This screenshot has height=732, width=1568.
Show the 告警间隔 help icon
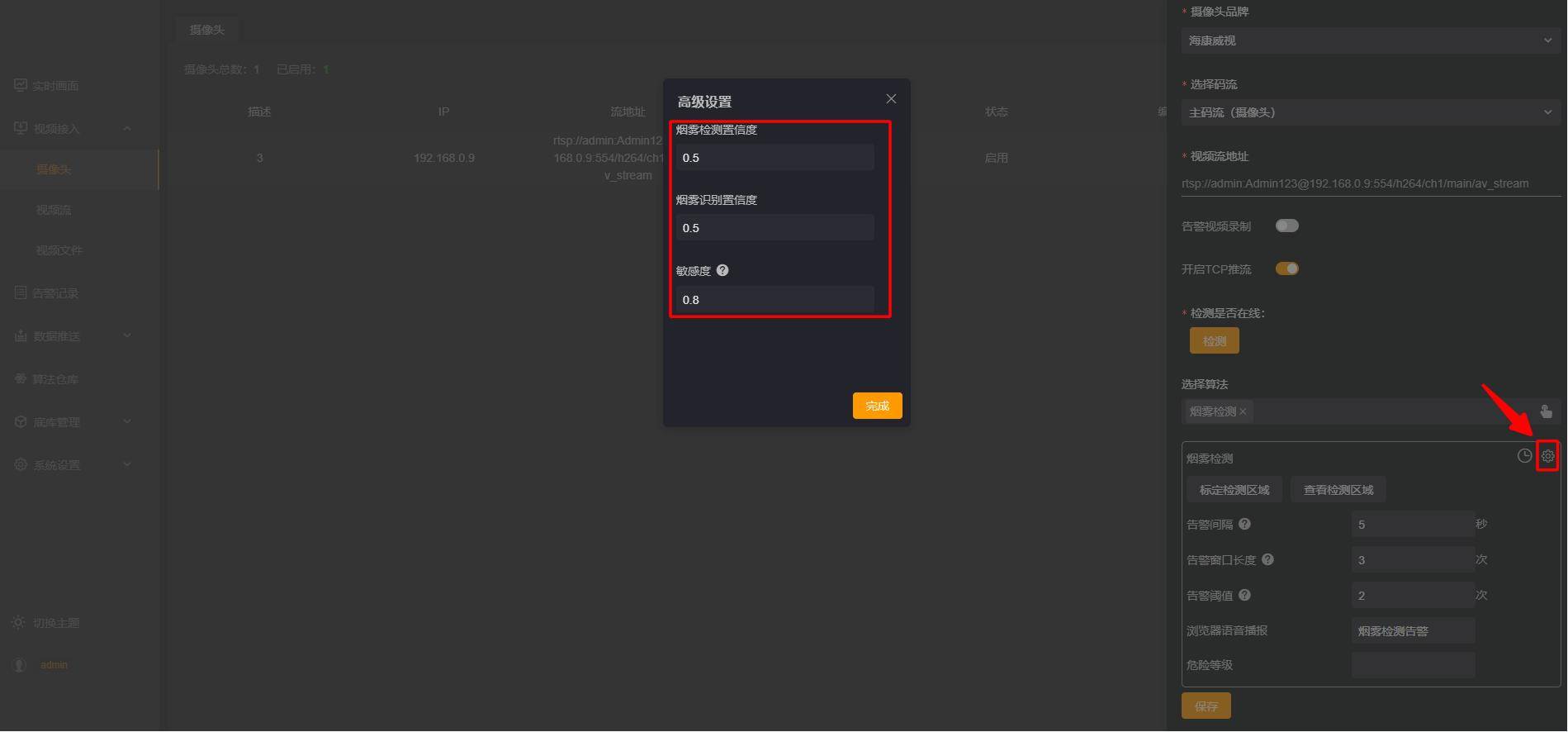pyautogui.click(x=1244, y=524)
